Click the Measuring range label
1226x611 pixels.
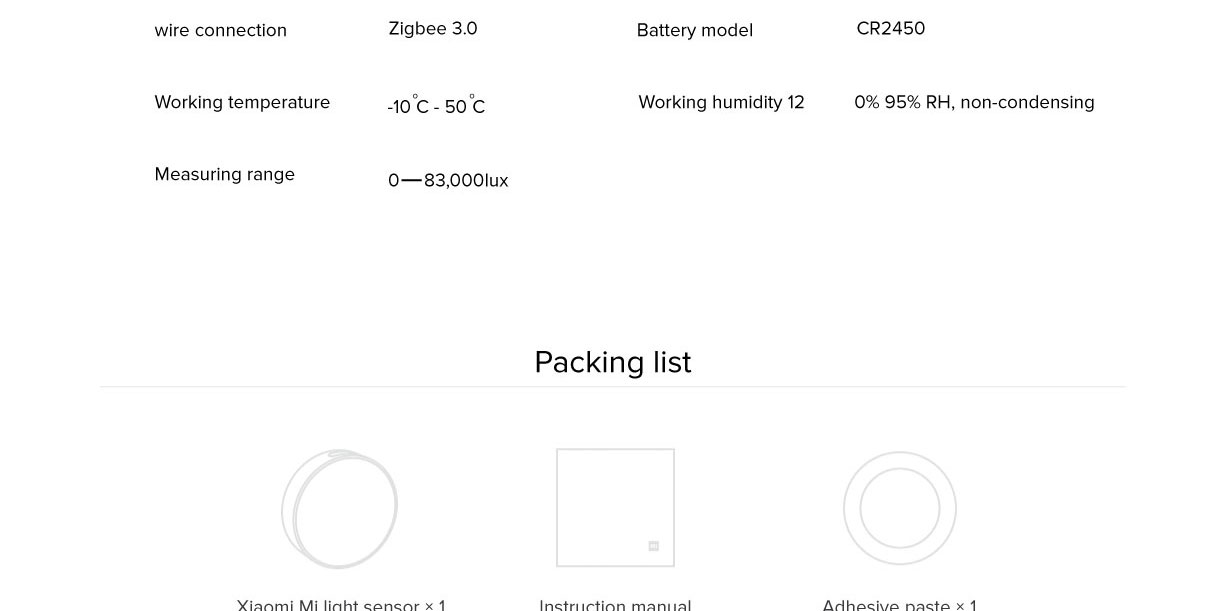coord(224,174)
